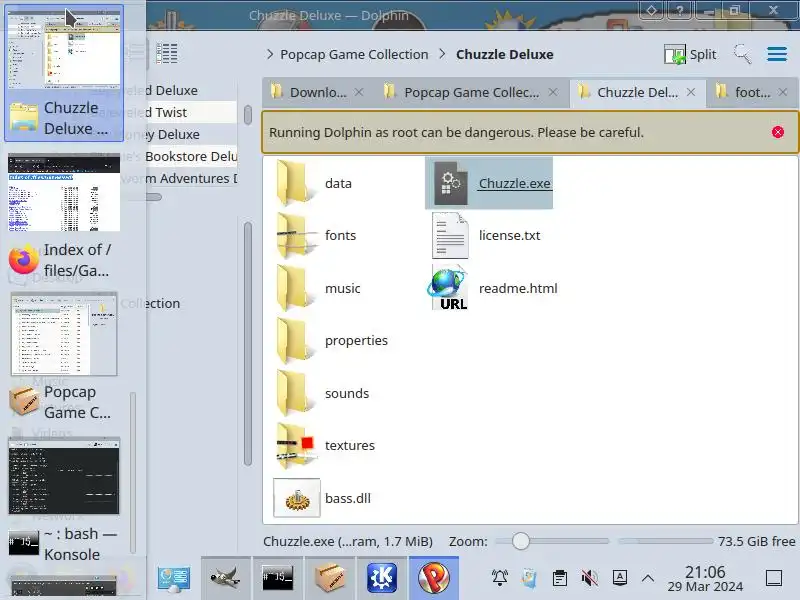The height and width of the screenshot is (600, 800).
Task: Open Konsole terminal from the taskbar
Action: pos(278,578)
